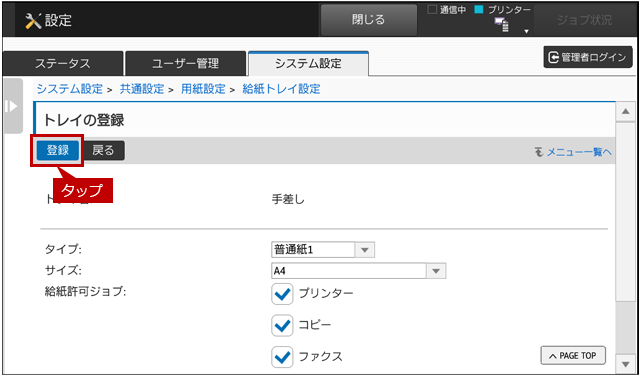This screenshot has width=640, height=376.
Task: Go to 給紙トレイ設定 breadcrumb
Action: click(282, 89)
